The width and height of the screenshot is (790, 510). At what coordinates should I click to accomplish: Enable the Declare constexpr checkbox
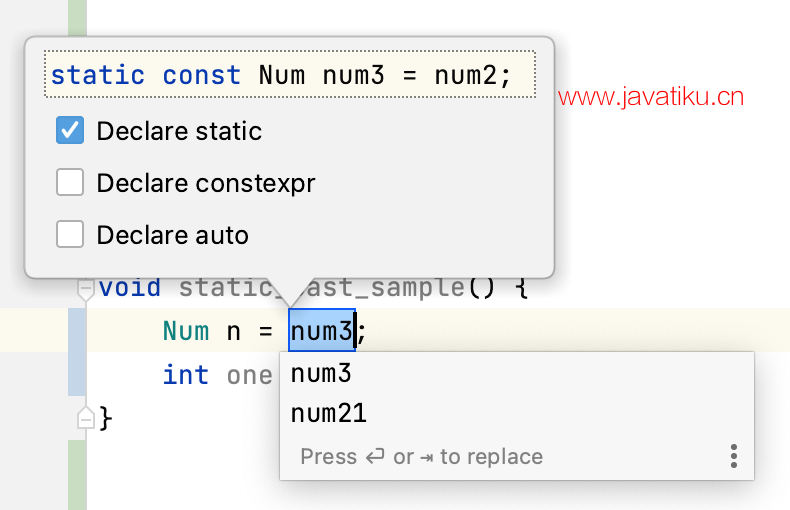pyautogui.click(x=70, y=183)
